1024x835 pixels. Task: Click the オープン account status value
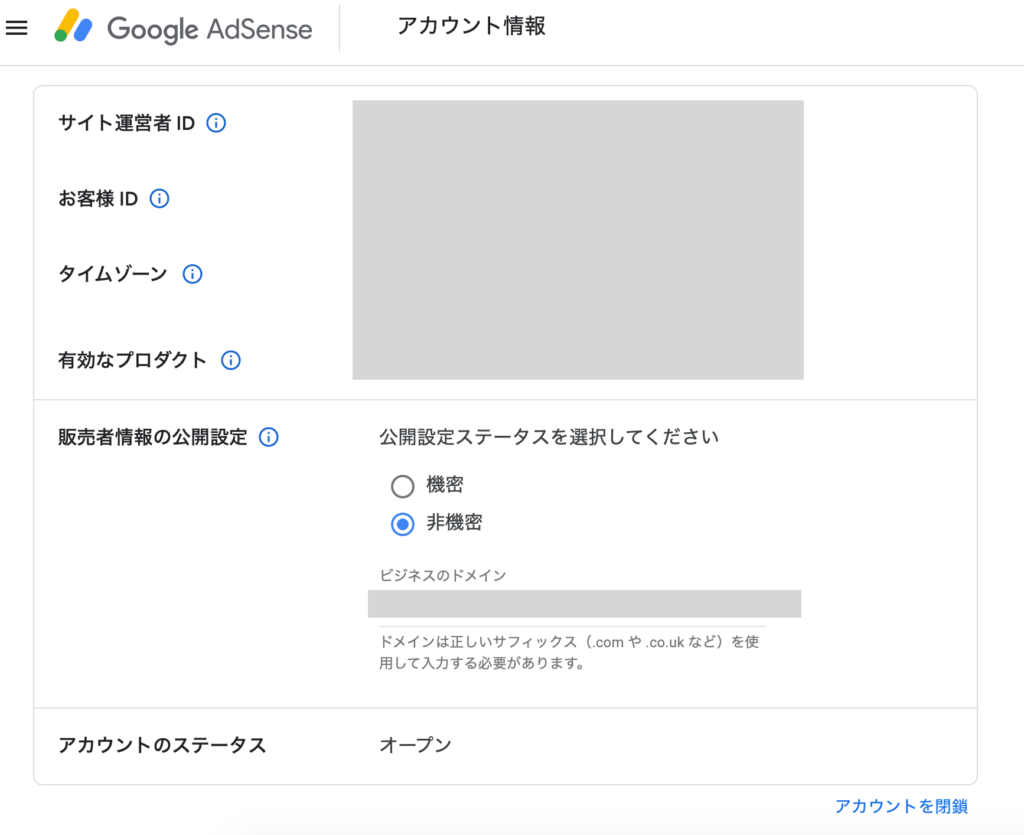click(415, 745)
